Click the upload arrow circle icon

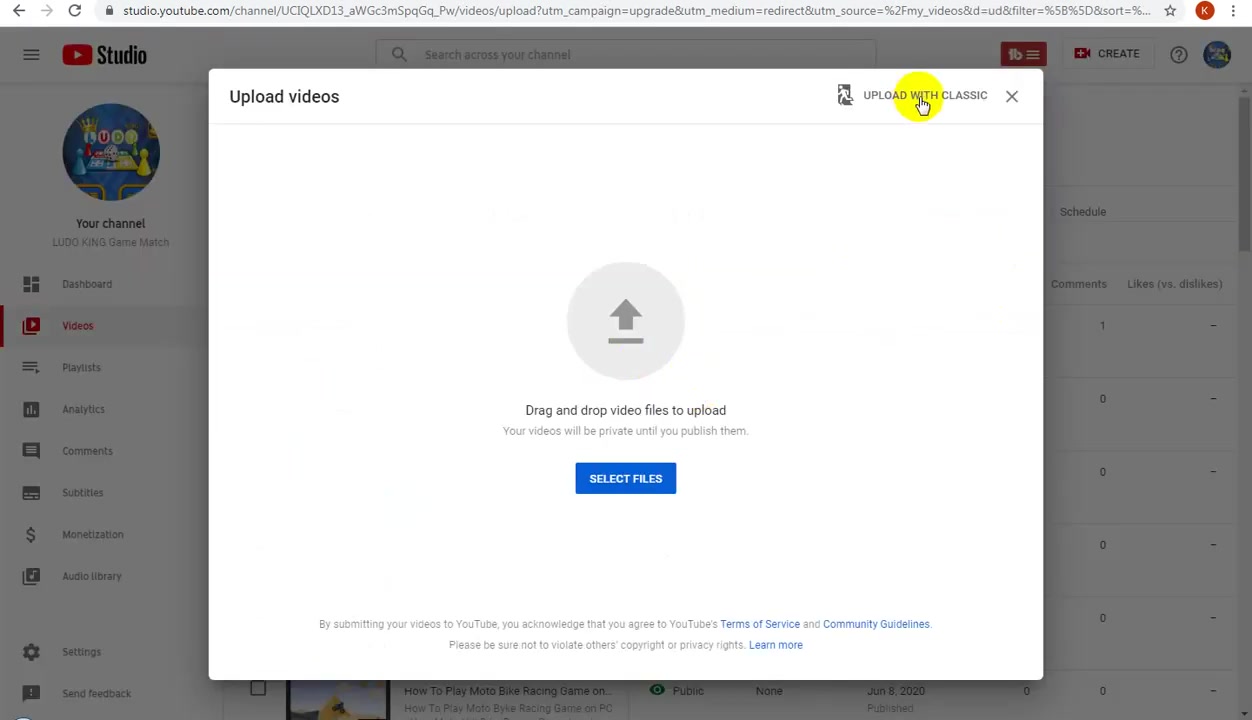626,321
